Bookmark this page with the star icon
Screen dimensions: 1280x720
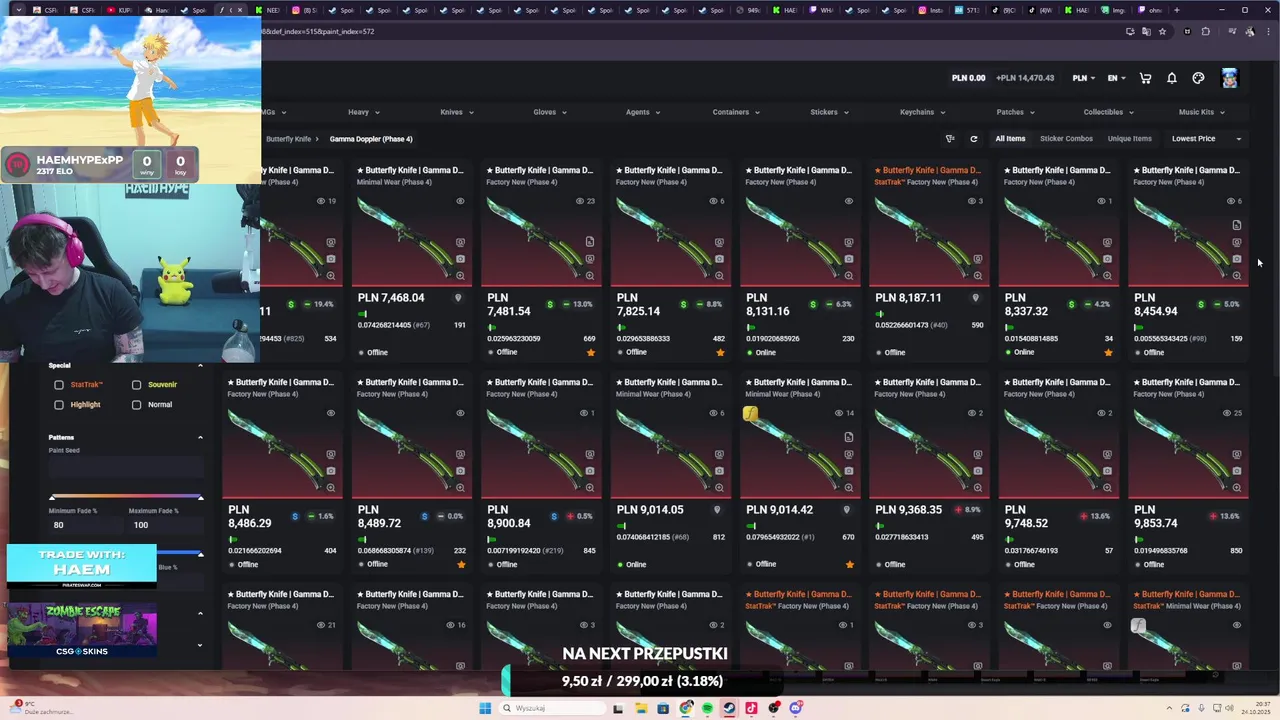click(x=1162, y=31)
